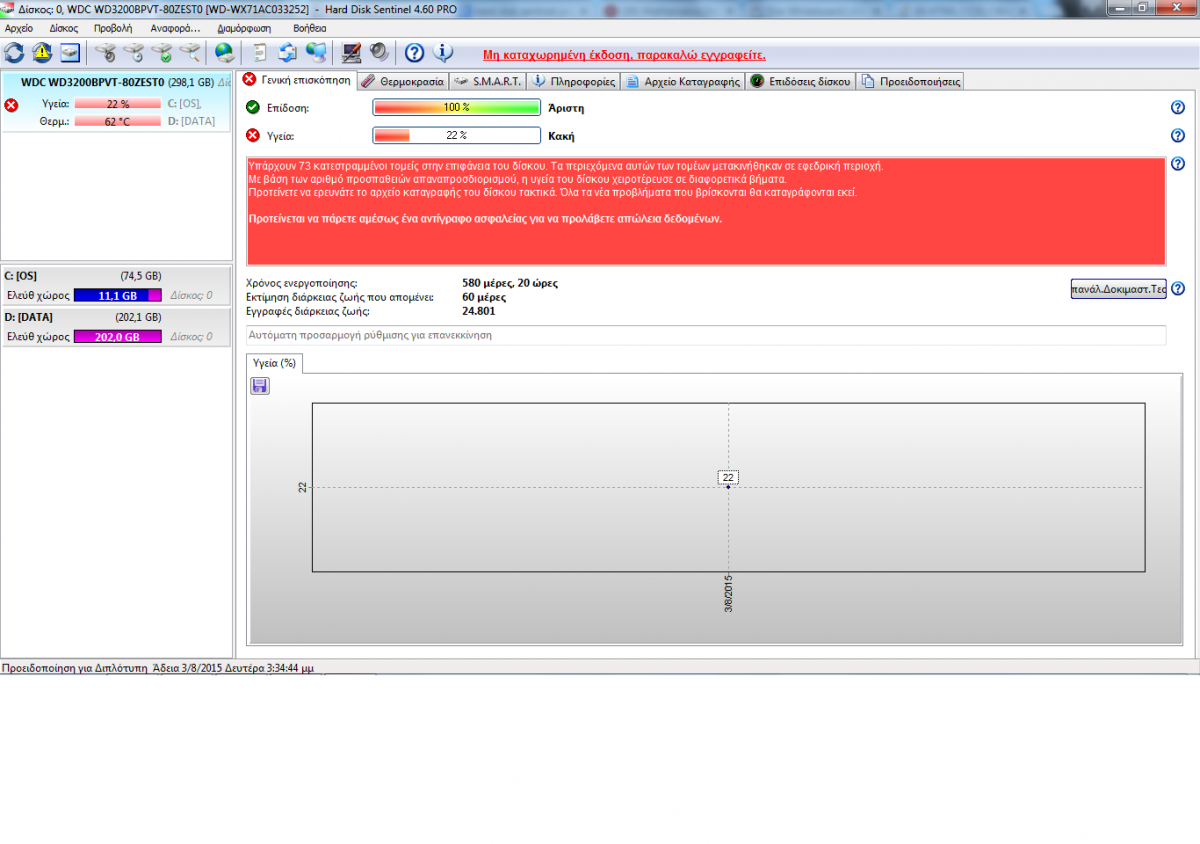Click the blue question mark toolbar icon
The image size is (1200, 844).
[414, 52]
